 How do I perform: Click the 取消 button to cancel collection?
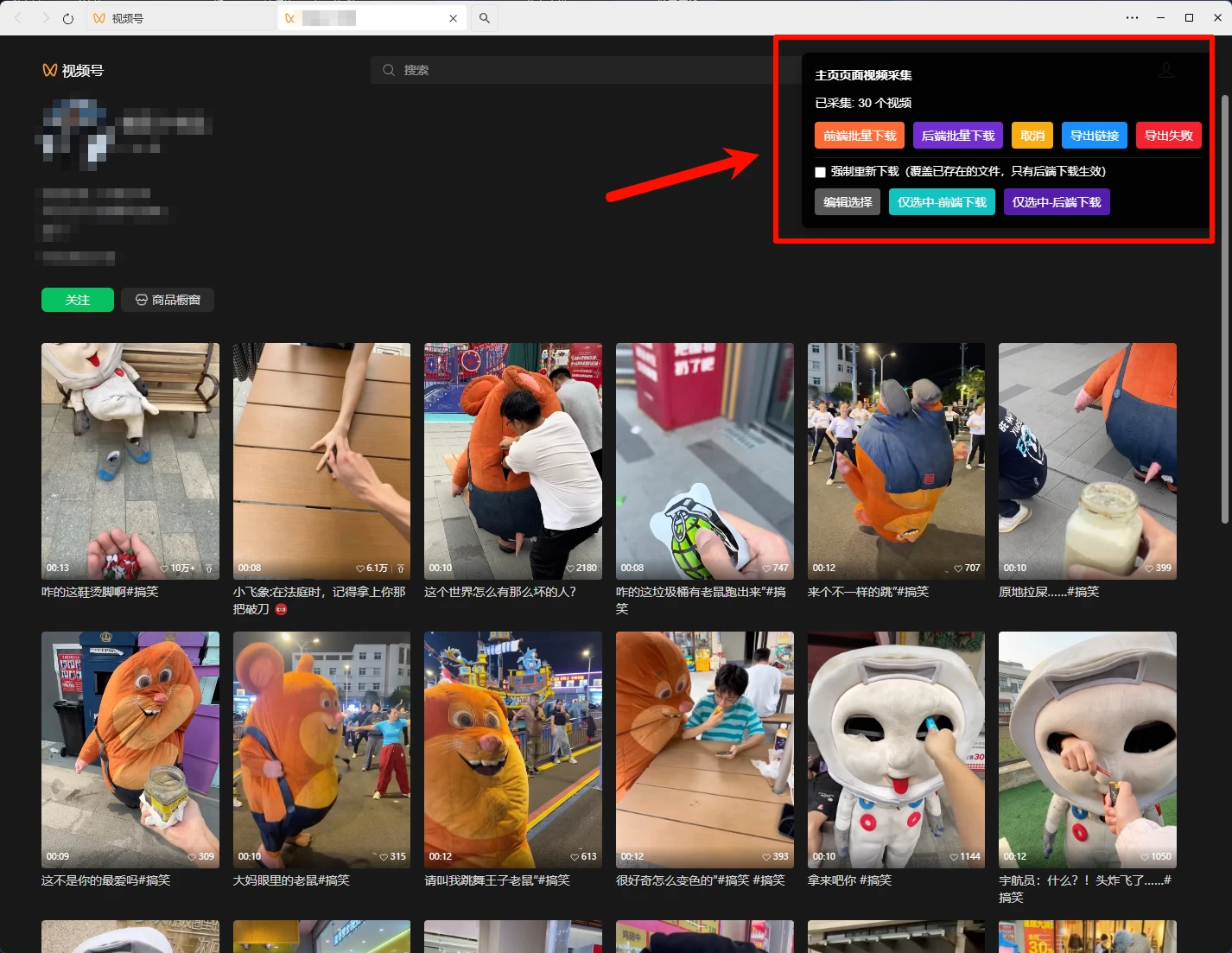(1032, 135)
